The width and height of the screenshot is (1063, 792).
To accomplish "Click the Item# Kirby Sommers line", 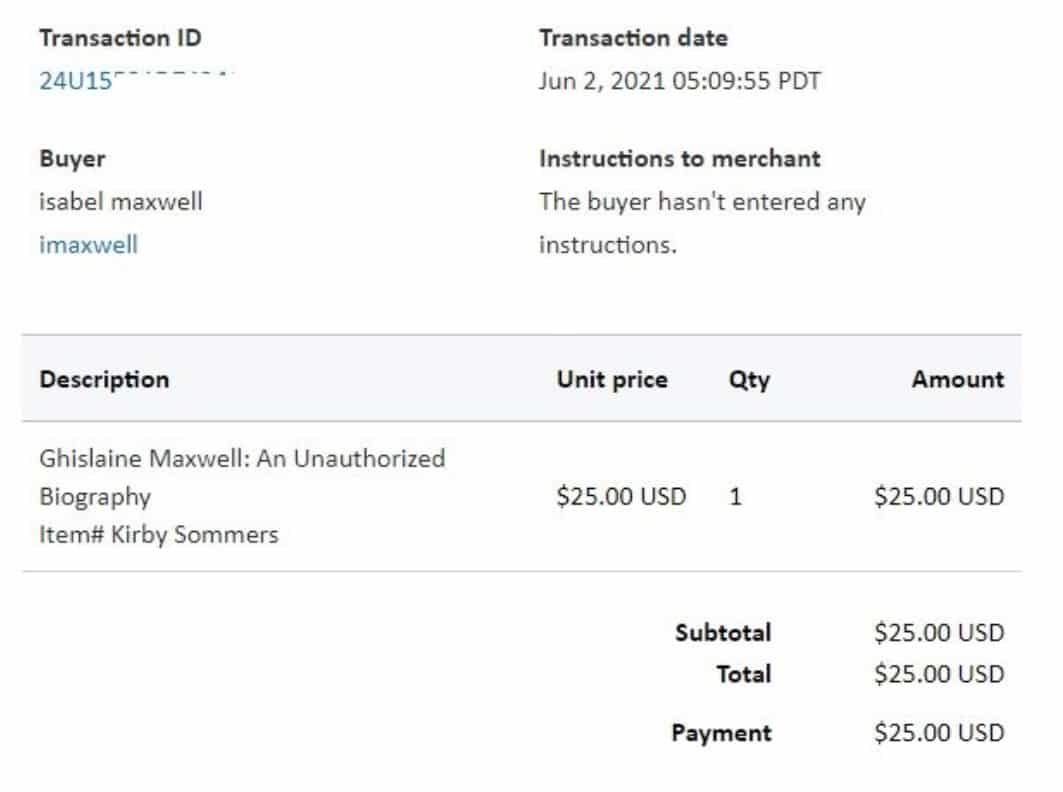I will point(158,535).
